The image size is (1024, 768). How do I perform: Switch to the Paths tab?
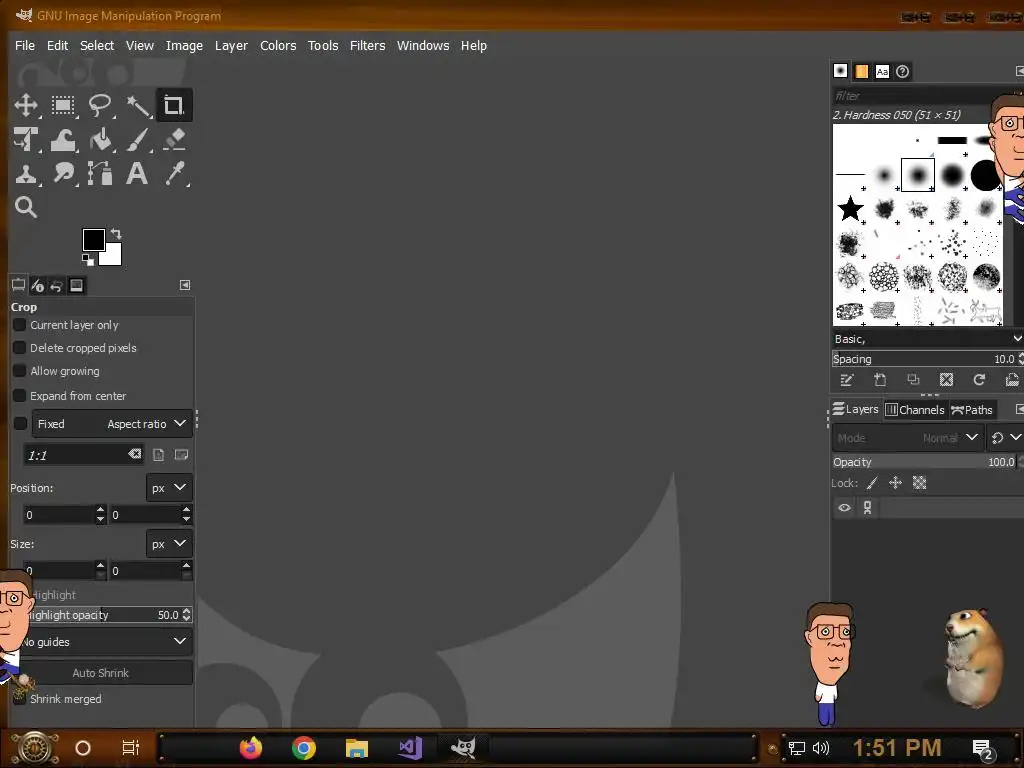pos(972,409)
